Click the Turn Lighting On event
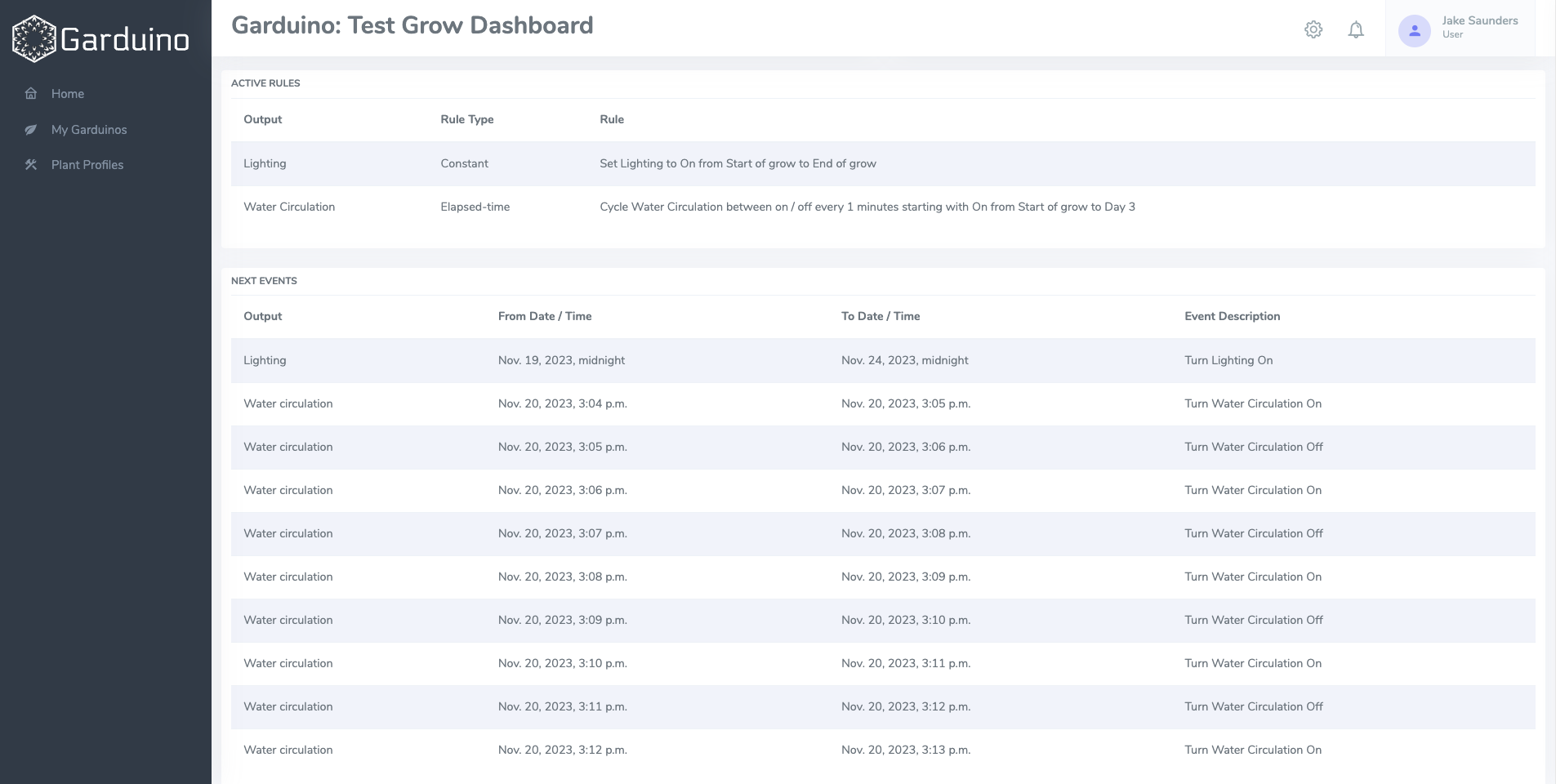Image resolution: width=1556 pixels, height=784 pixels. [1228, 360]
